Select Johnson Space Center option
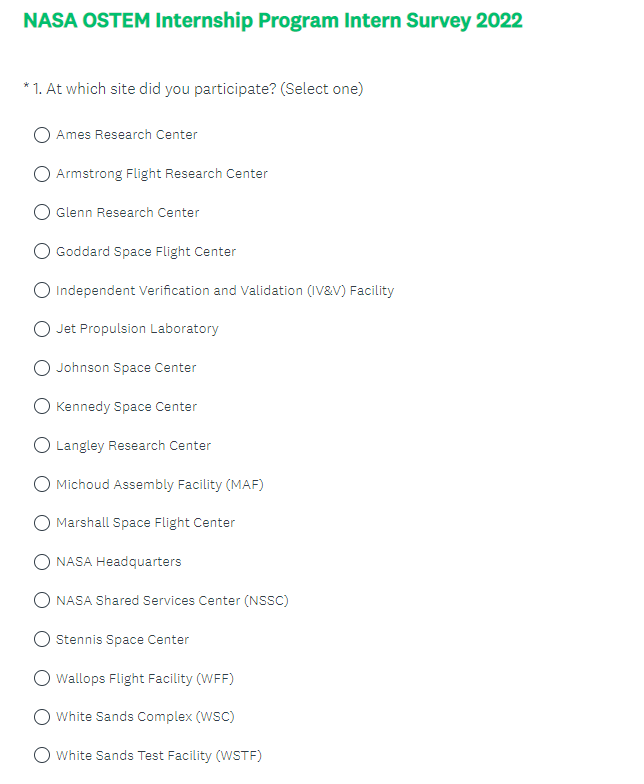The height and width of the screenshot is (784, 644). (42, 368)
